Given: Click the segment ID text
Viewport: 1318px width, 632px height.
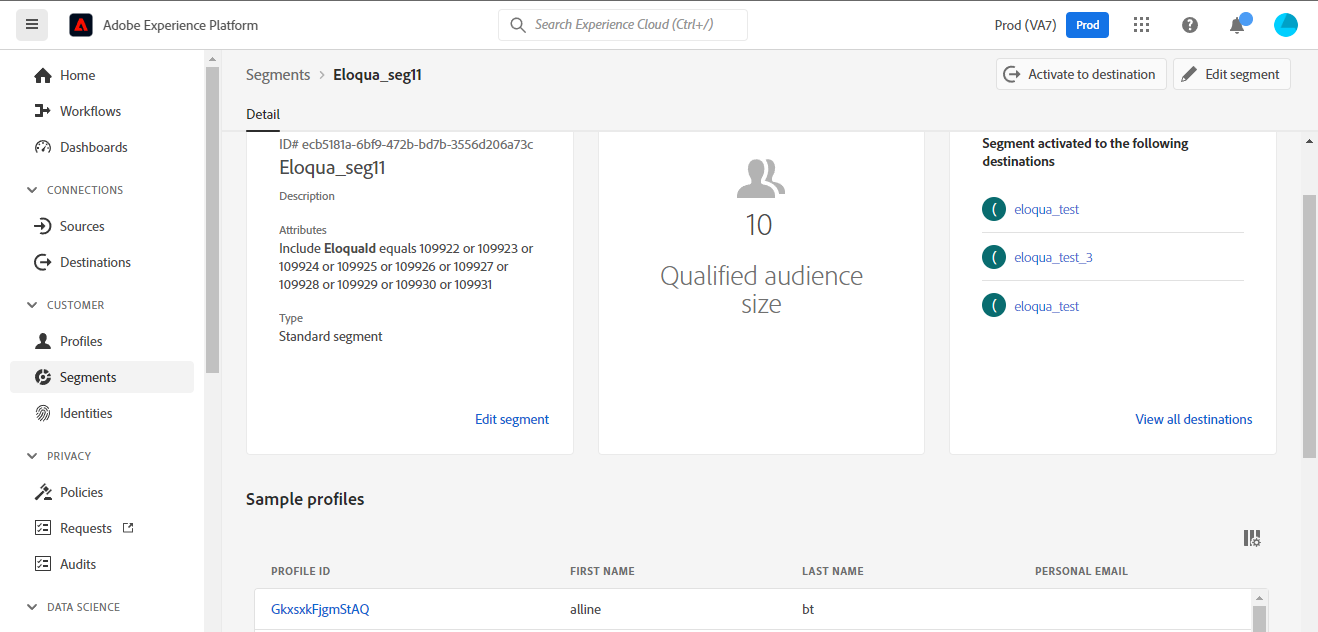Looking at the screenshot, I should click(406, 144).
